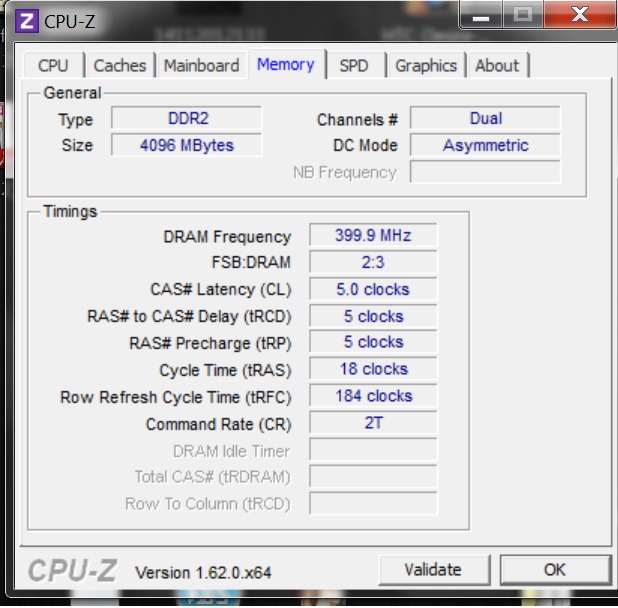The height and width of the screenshot is (608, 618).
Task: Open the About tab
Action: [x=497, y=65]
